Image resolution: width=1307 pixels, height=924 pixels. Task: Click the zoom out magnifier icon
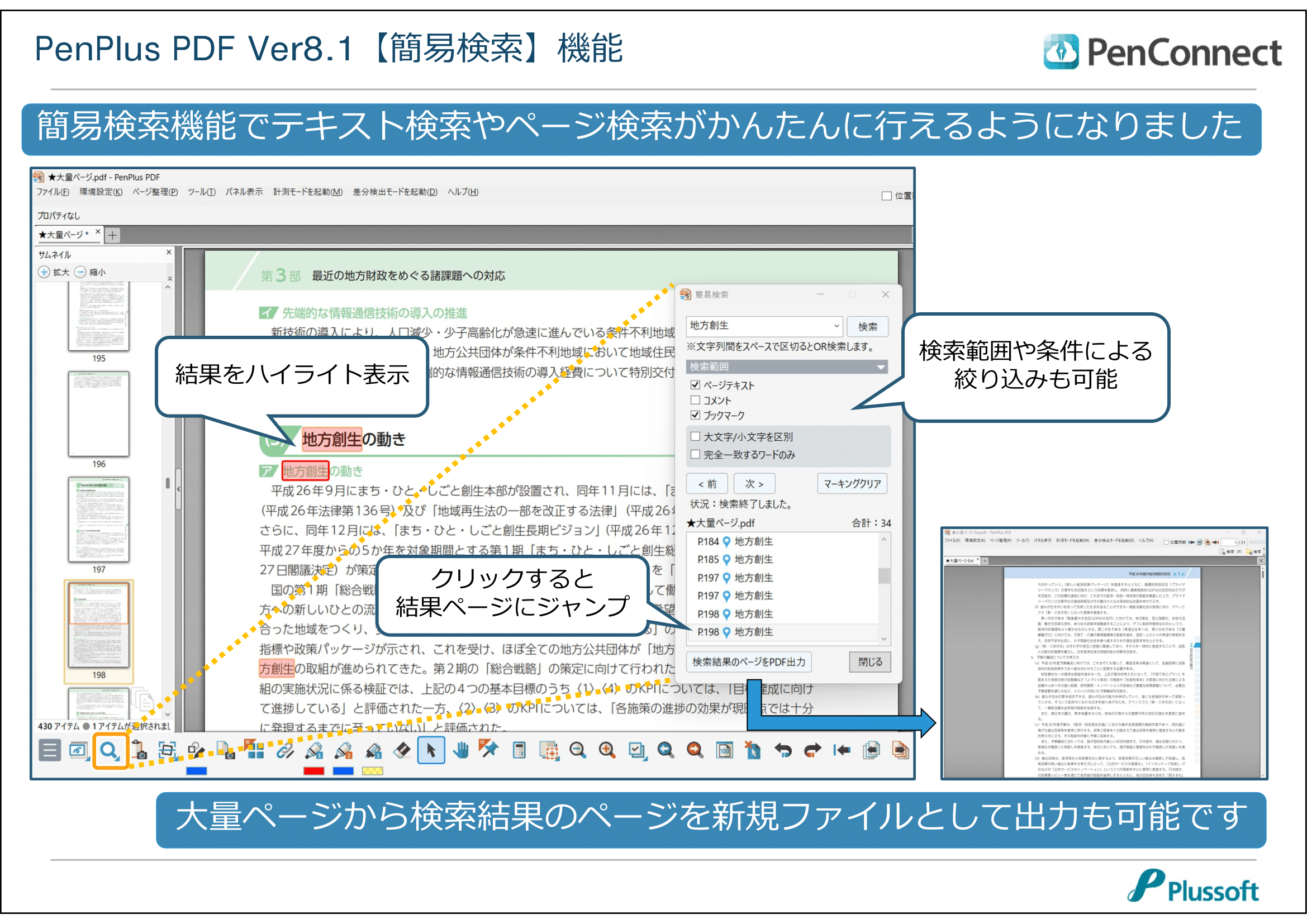click(578, 750)
